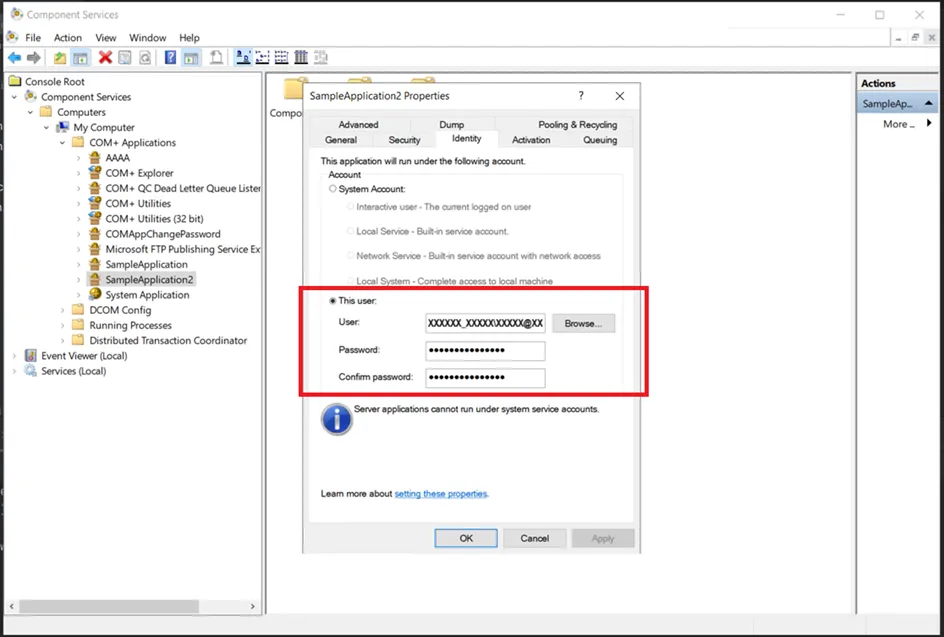Screen dimensions: 944x637
Task: Click the Export List page icon in toolbar
Action: click(x=216, y=58)
